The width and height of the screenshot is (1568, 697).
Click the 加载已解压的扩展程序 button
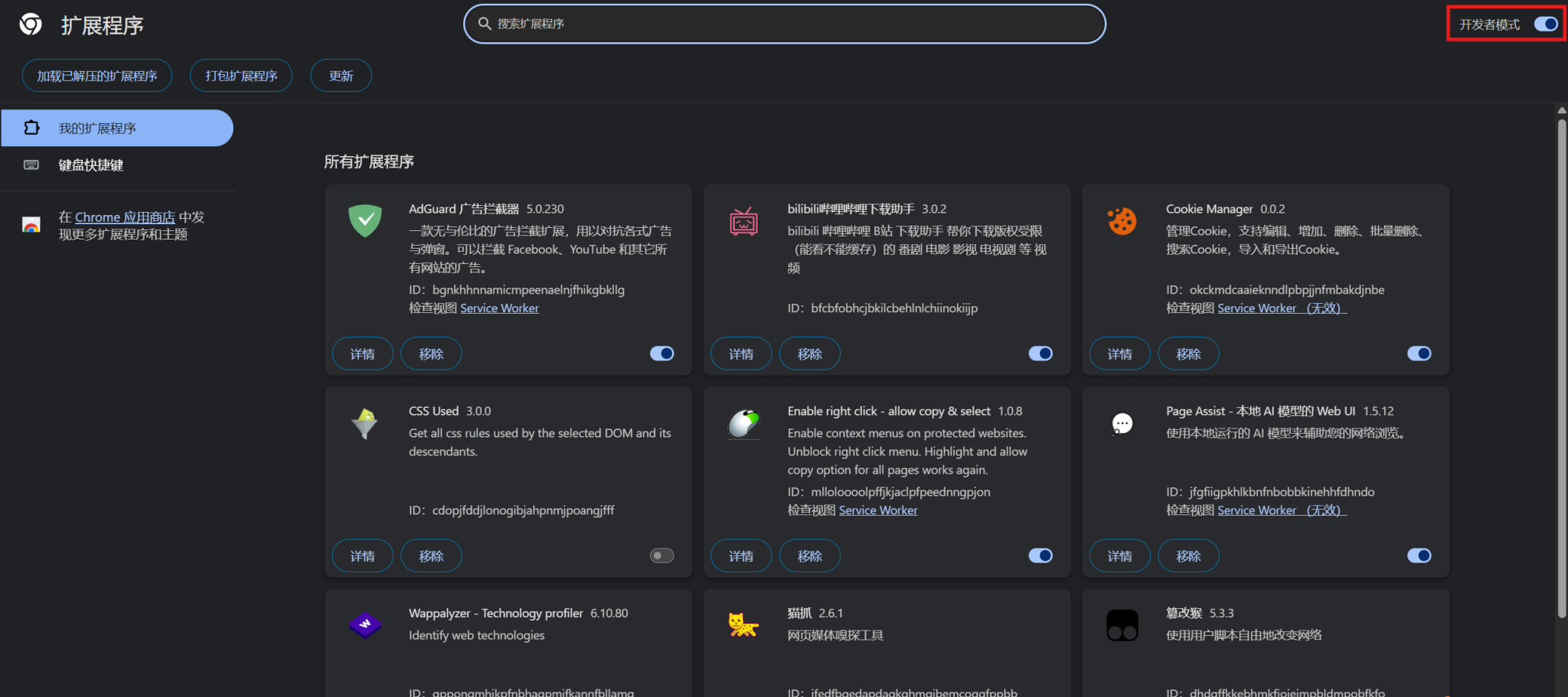point(96,76)
